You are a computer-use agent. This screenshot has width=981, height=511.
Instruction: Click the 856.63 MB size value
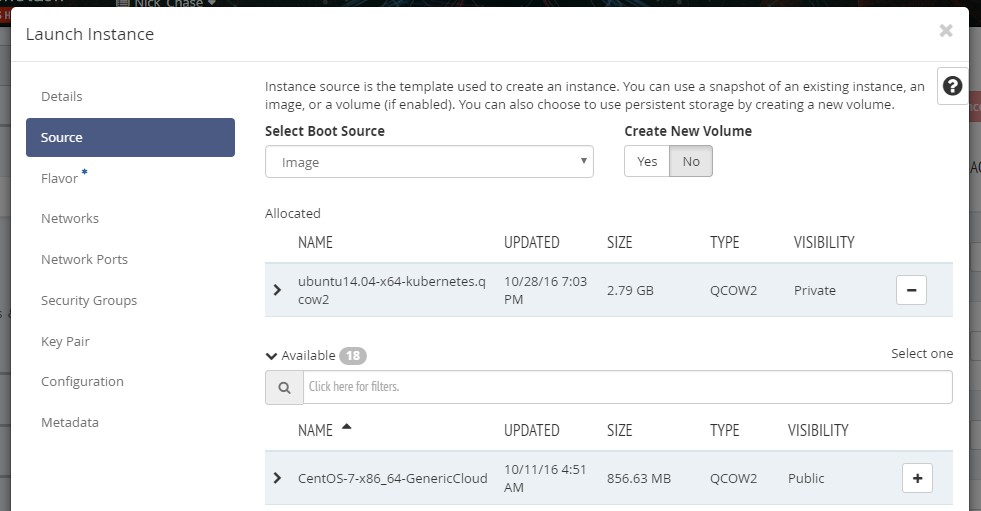[638, 478]
